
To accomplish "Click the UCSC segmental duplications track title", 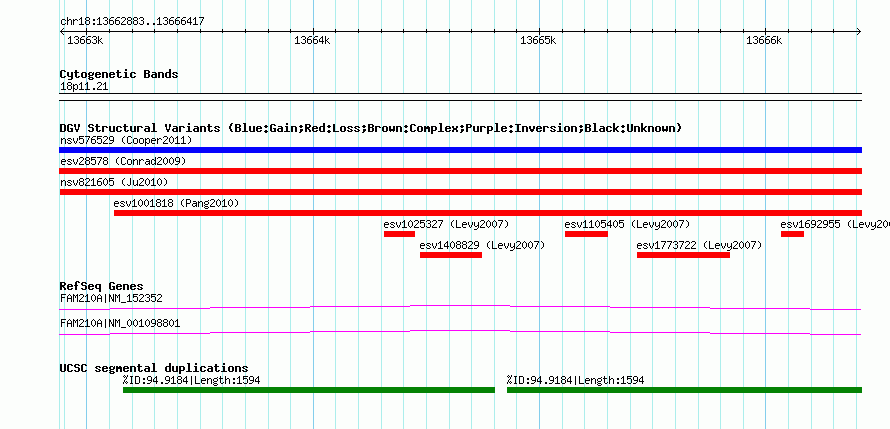I will coord(154,368).
